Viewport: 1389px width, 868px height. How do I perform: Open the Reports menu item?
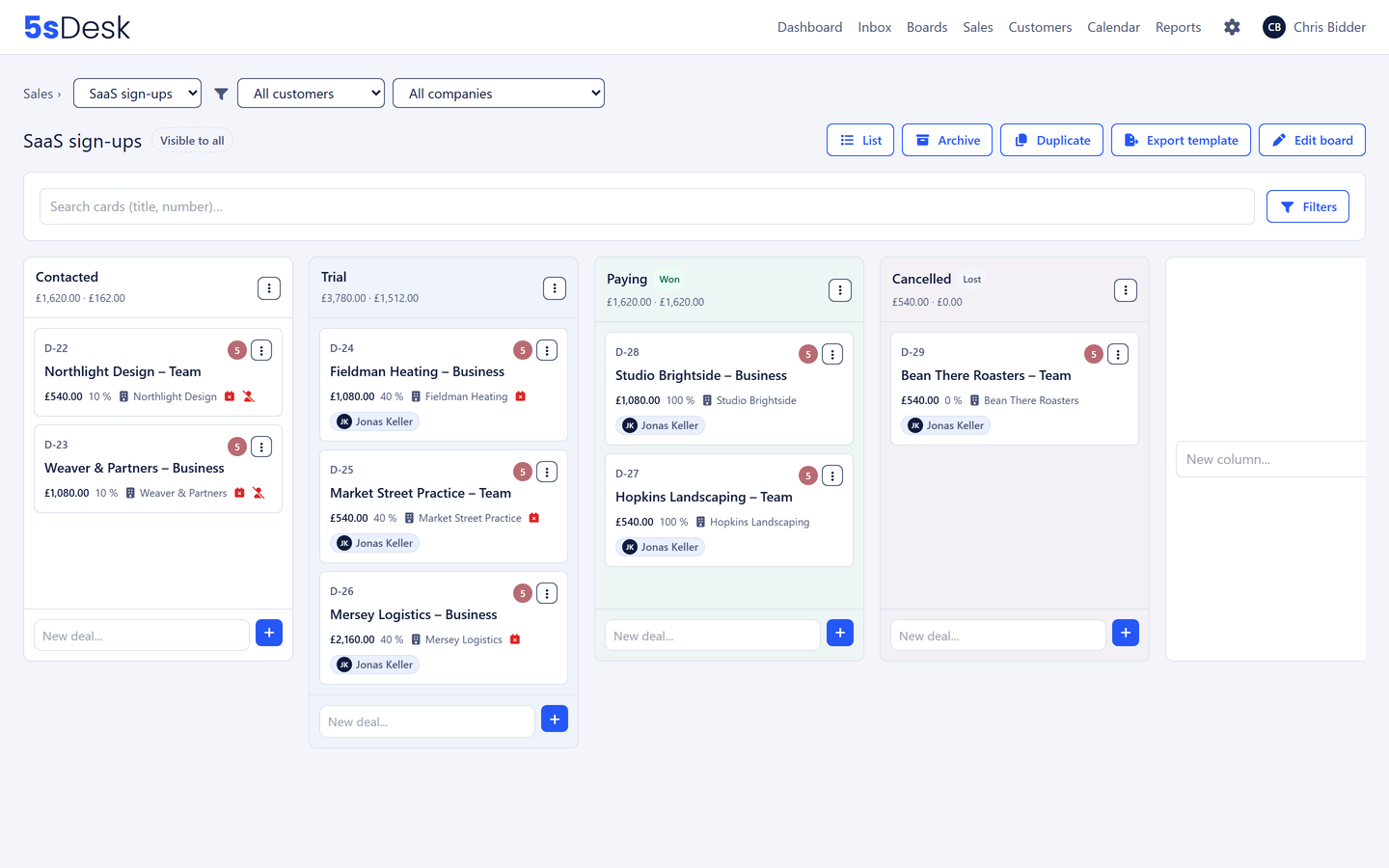(x=1179, y=27)
